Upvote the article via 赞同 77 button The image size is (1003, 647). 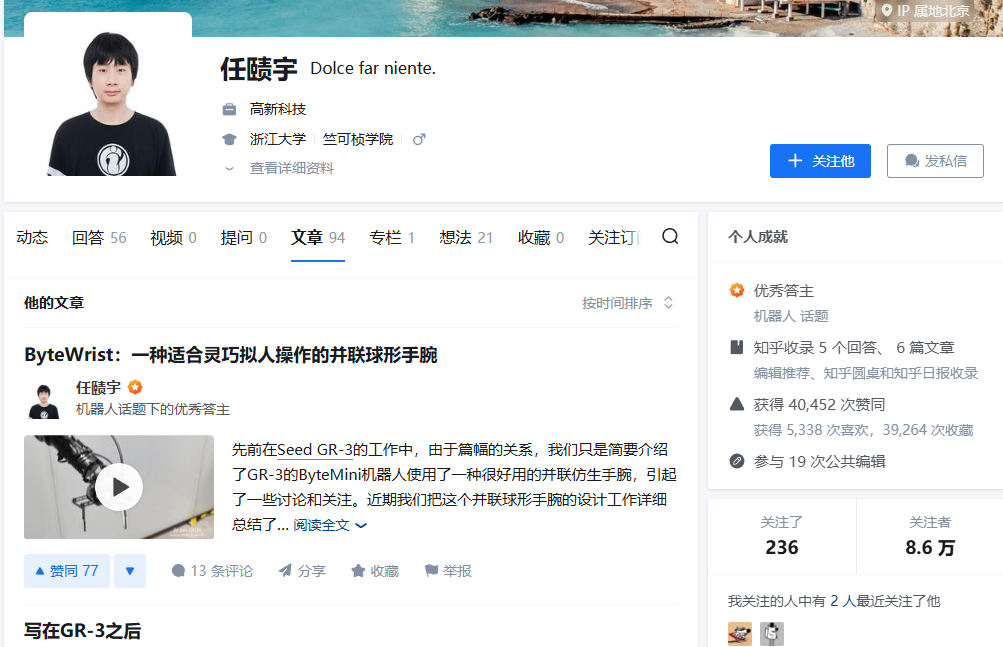click(66, 570)
